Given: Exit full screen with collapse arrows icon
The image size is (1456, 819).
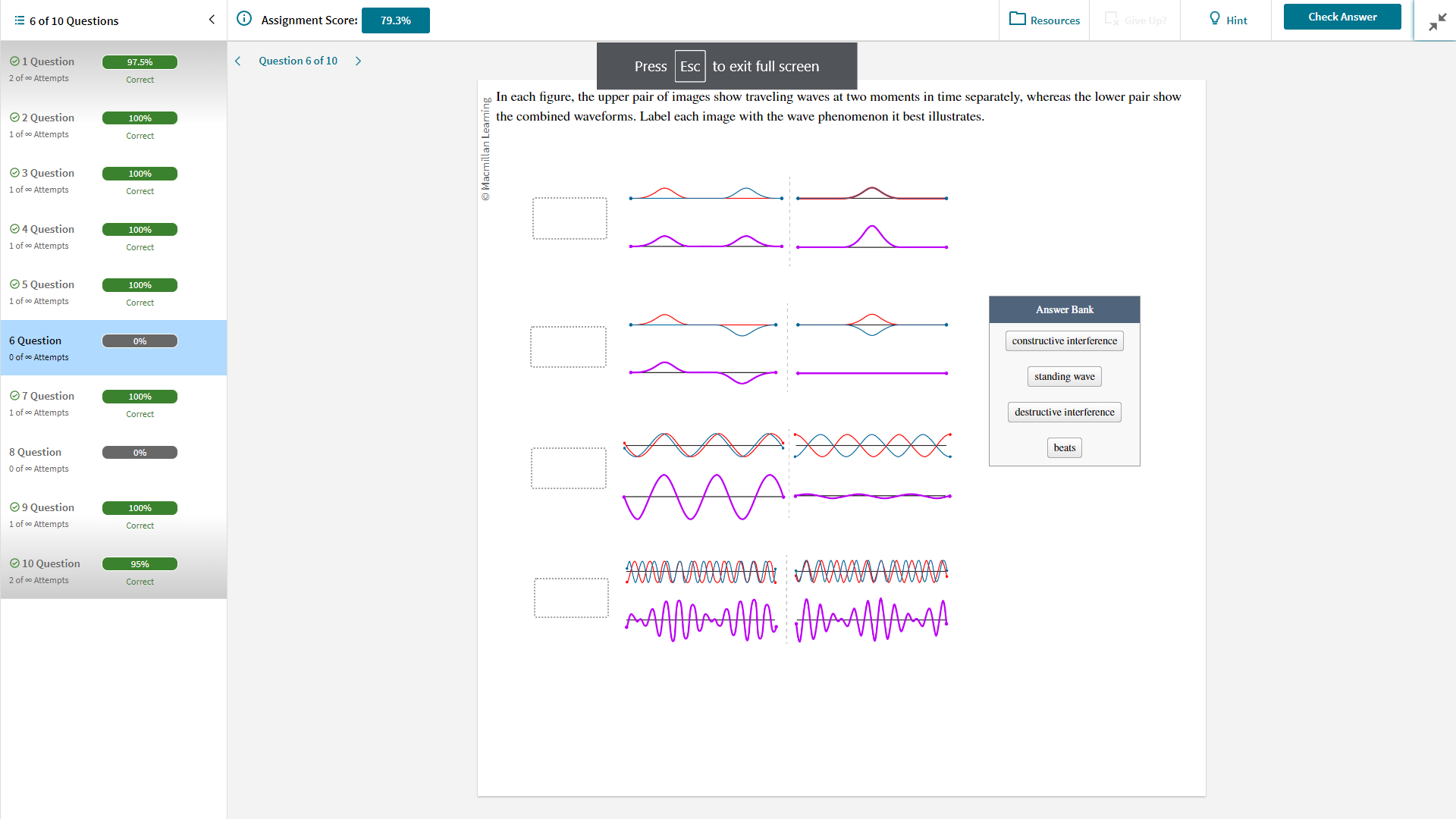Looking at the screenshot, I should [1437, 21].
